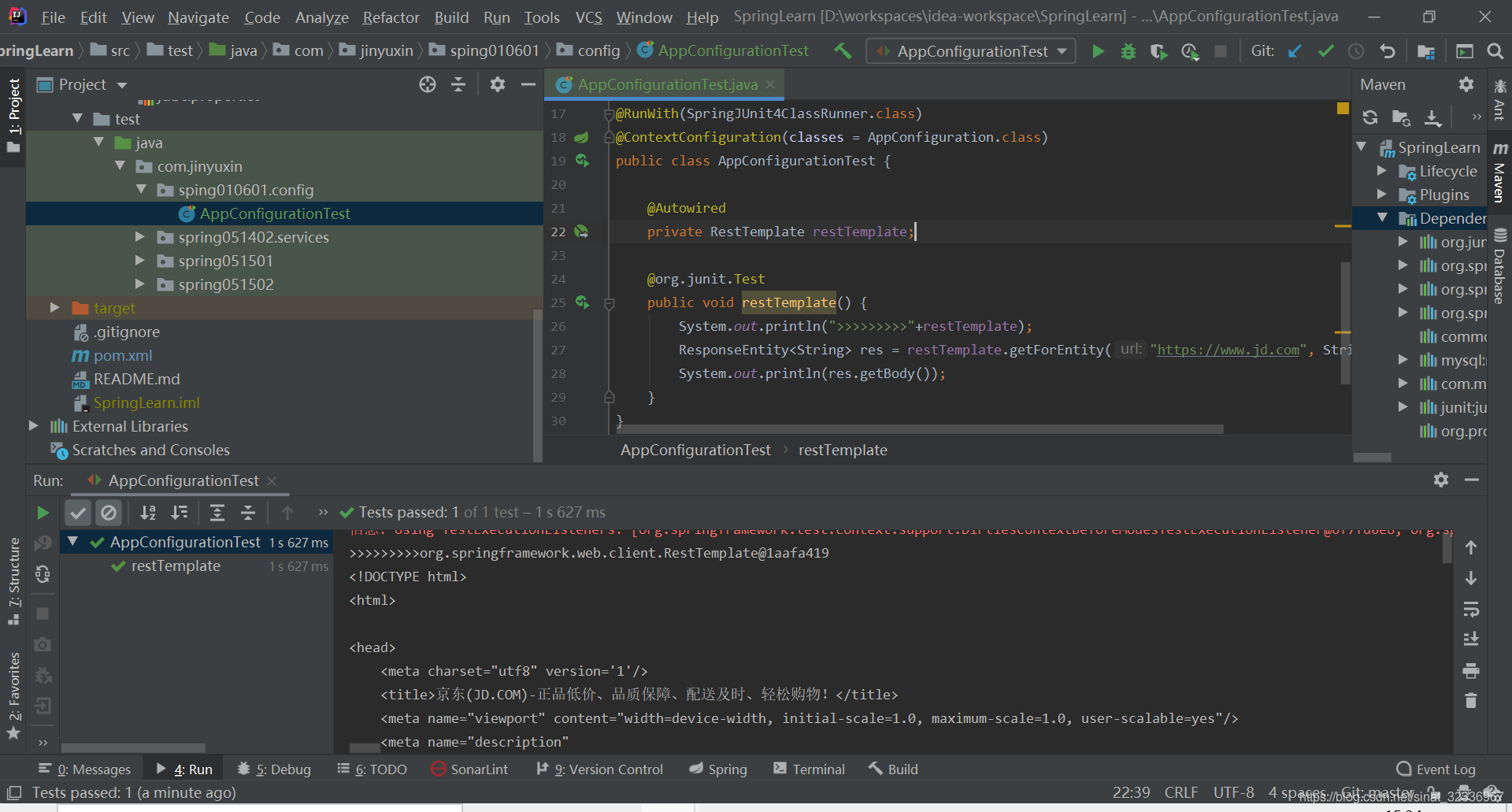1512x812 pixels.
Task: Open the Event Log button
Action: point(1436,769)
